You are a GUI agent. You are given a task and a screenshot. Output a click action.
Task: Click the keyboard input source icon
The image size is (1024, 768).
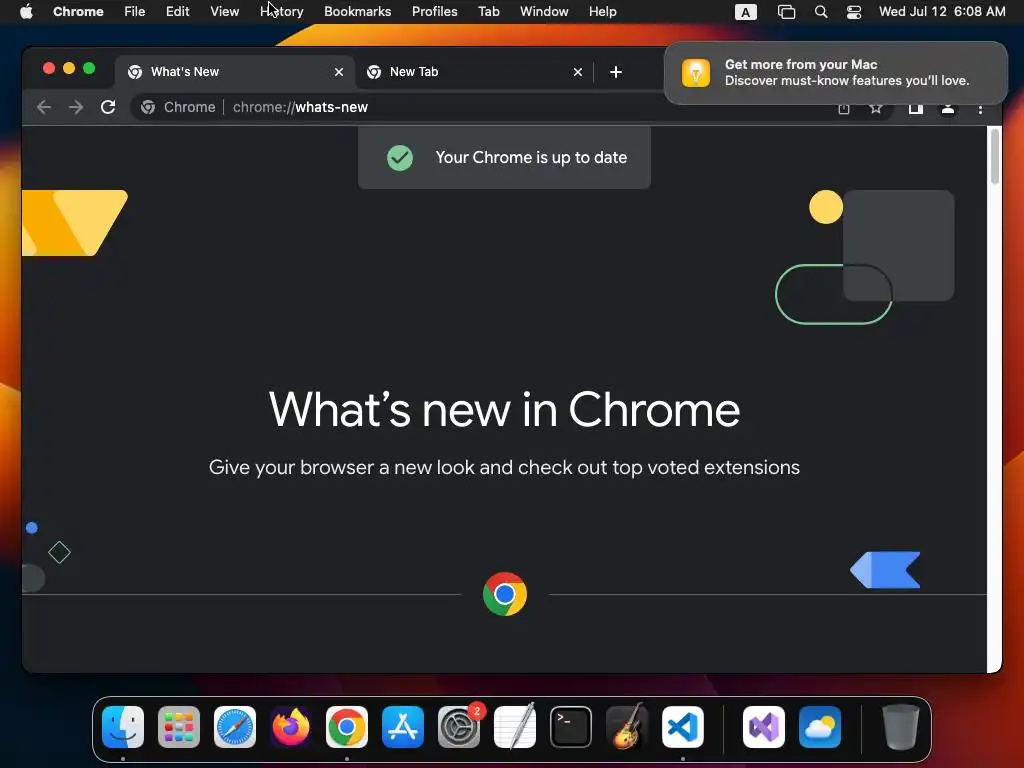(x=746, y=12)
